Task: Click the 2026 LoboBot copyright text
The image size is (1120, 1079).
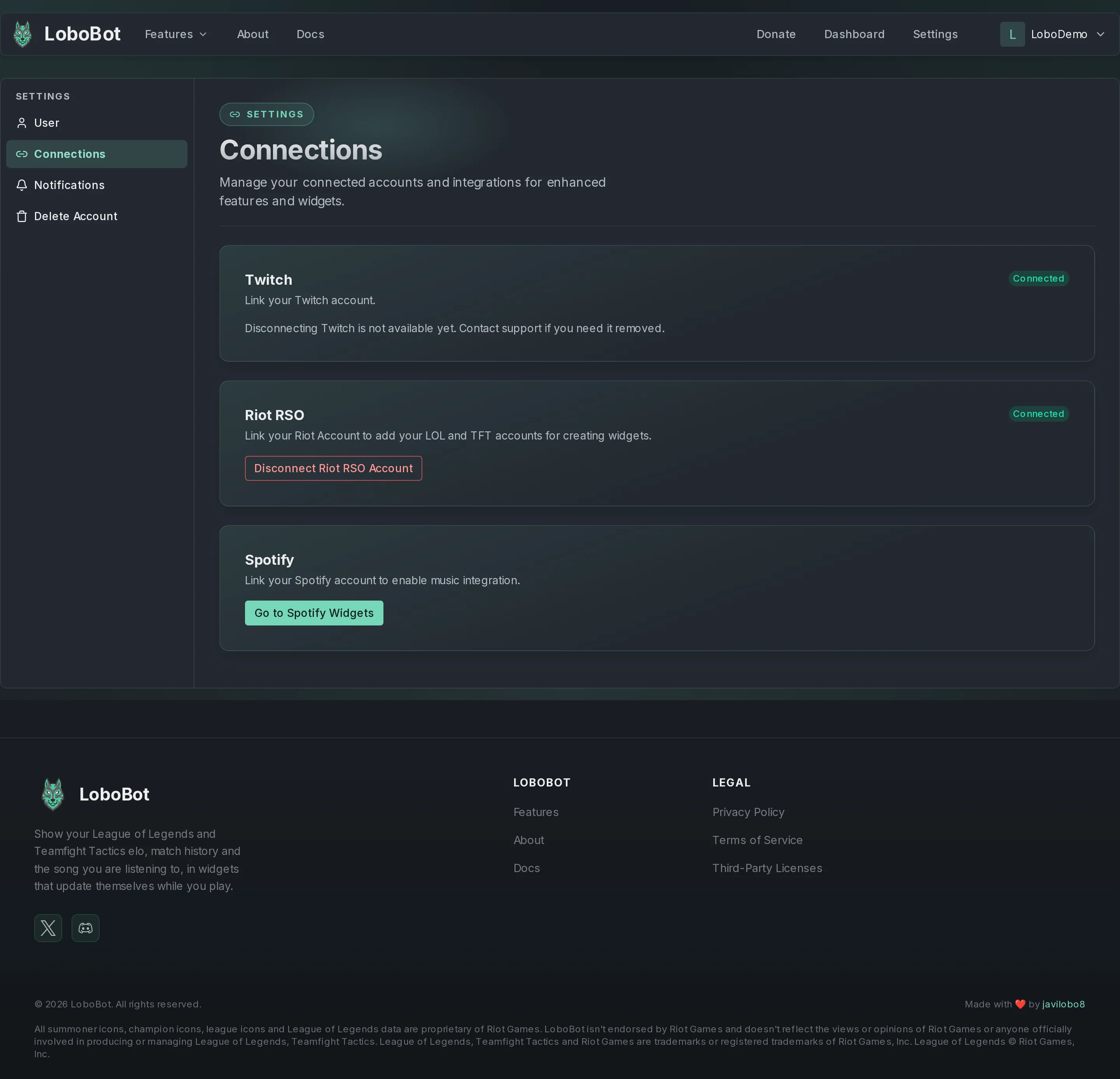Action: point(118,1004)
